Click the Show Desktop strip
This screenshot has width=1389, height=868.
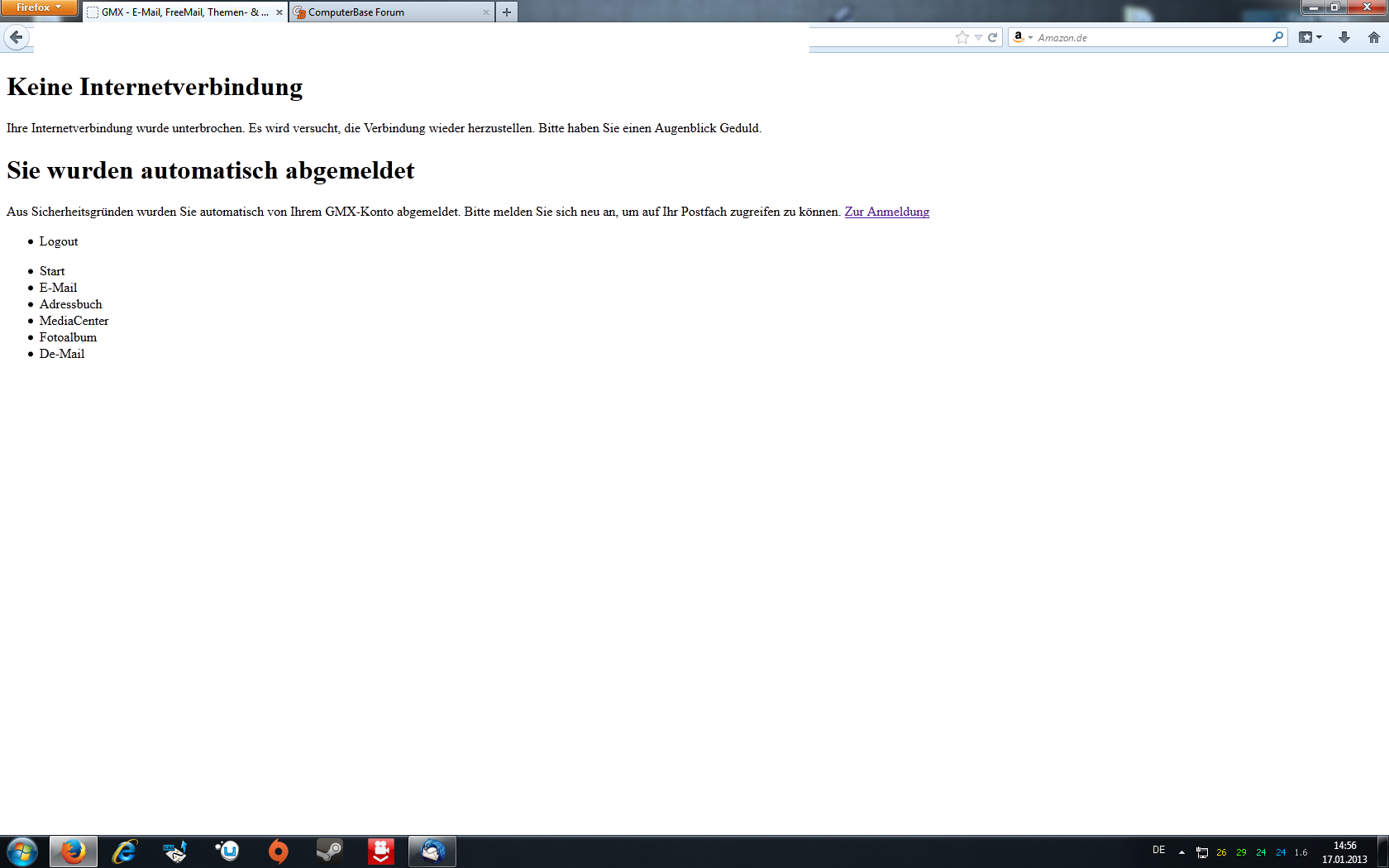point(1383,851)
